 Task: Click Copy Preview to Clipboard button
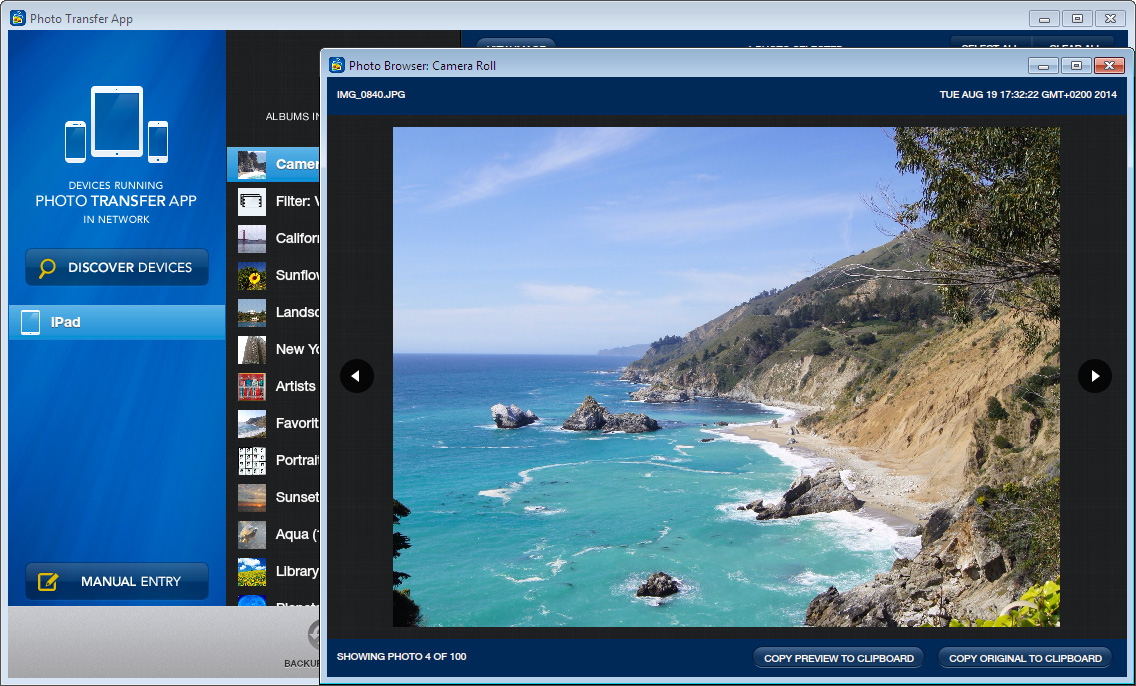pyautogui.click(x=838, y=658)
